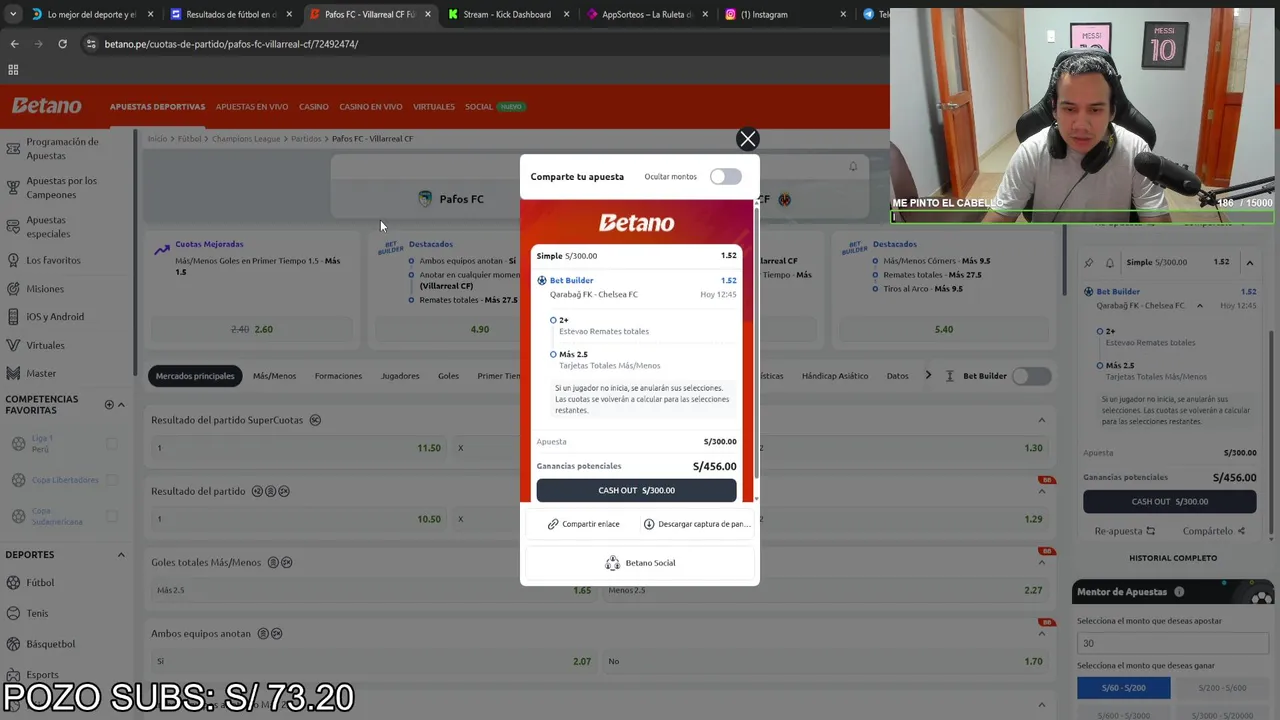
Task: Check the Liga 1 Perú checkbox
Action: [x=112, y=444]
